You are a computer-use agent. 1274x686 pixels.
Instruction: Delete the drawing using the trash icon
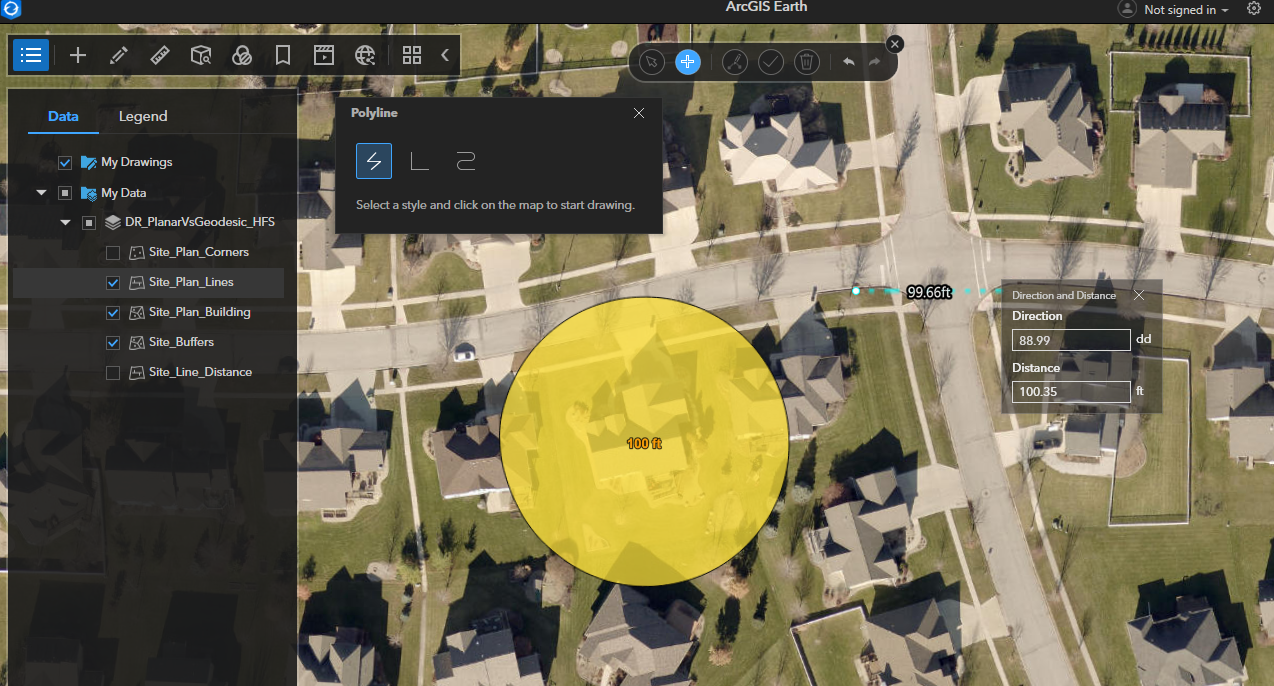pos(807,62)
